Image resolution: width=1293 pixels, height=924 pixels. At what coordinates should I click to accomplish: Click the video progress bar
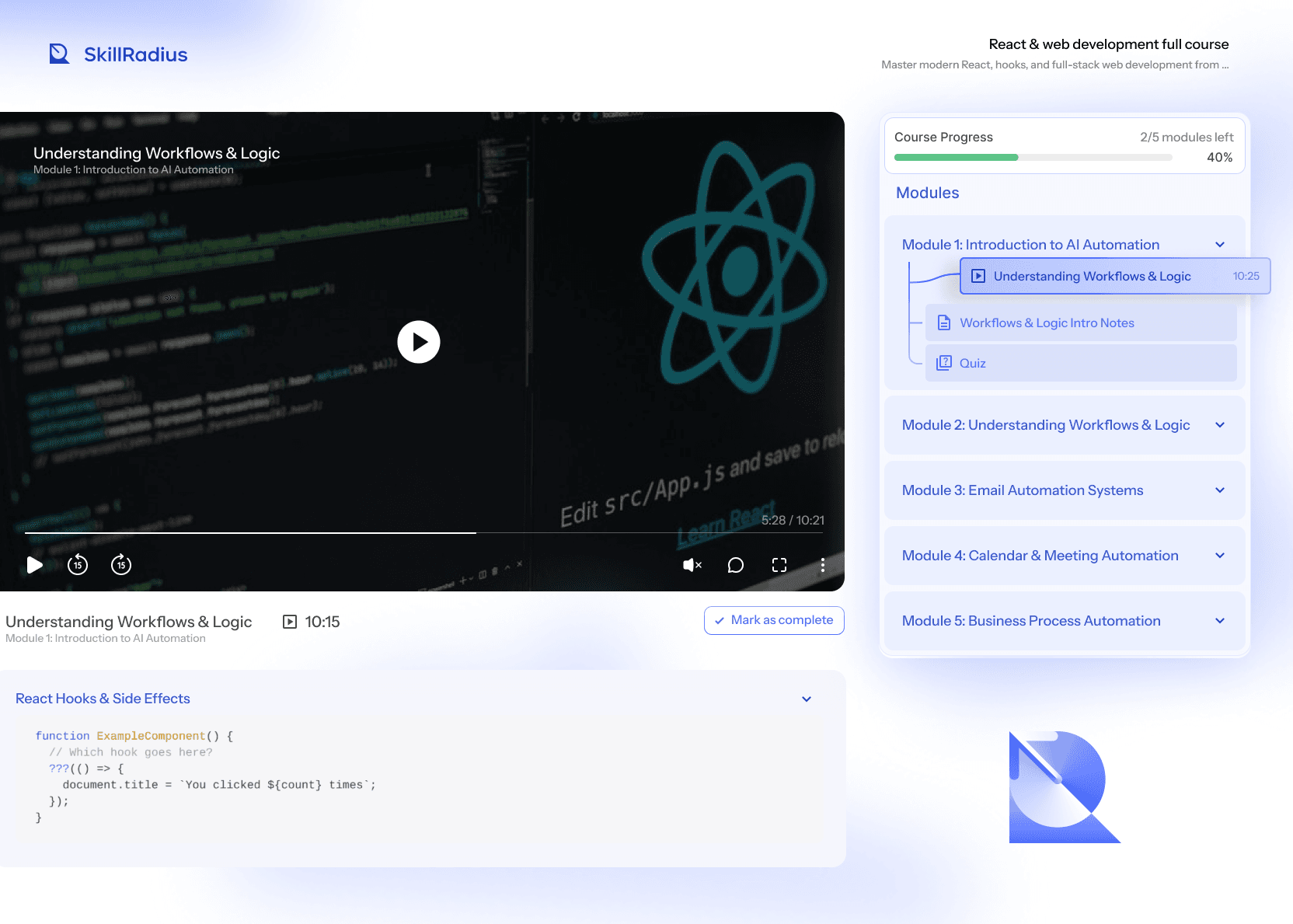(x=424, y=533)
